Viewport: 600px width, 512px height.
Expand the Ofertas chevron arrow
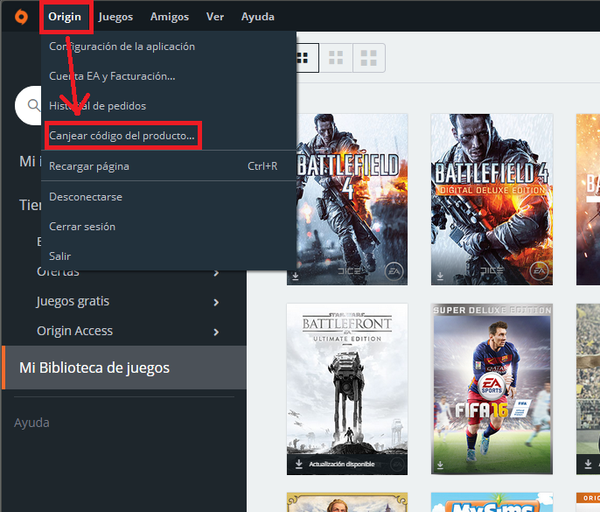click(216, 272)
